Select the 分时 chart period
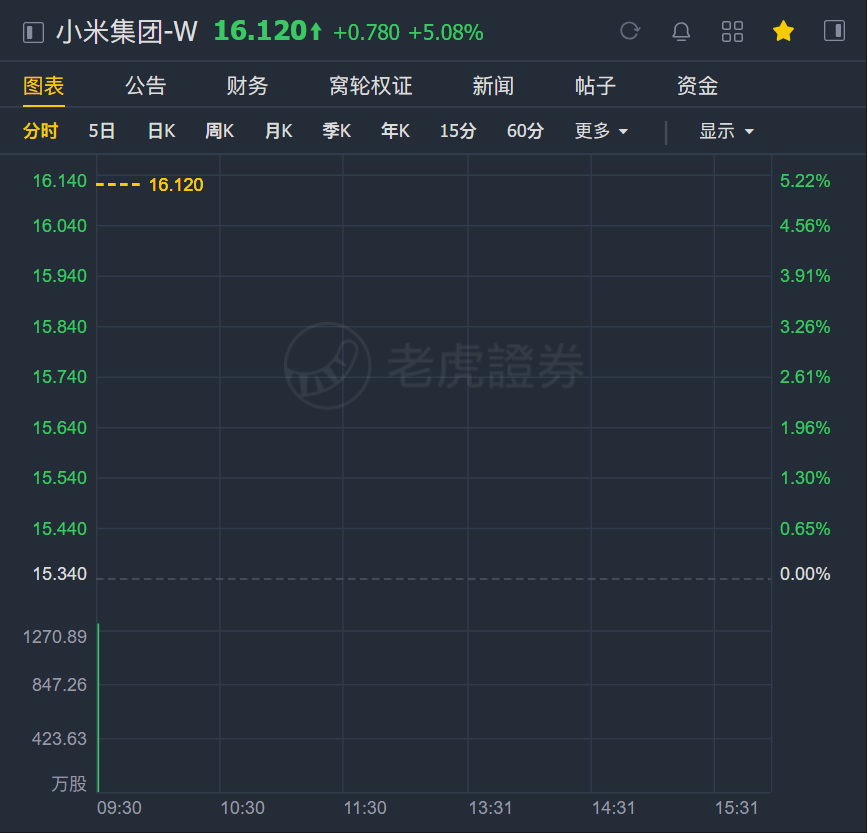867x833 pixels. 40,131
